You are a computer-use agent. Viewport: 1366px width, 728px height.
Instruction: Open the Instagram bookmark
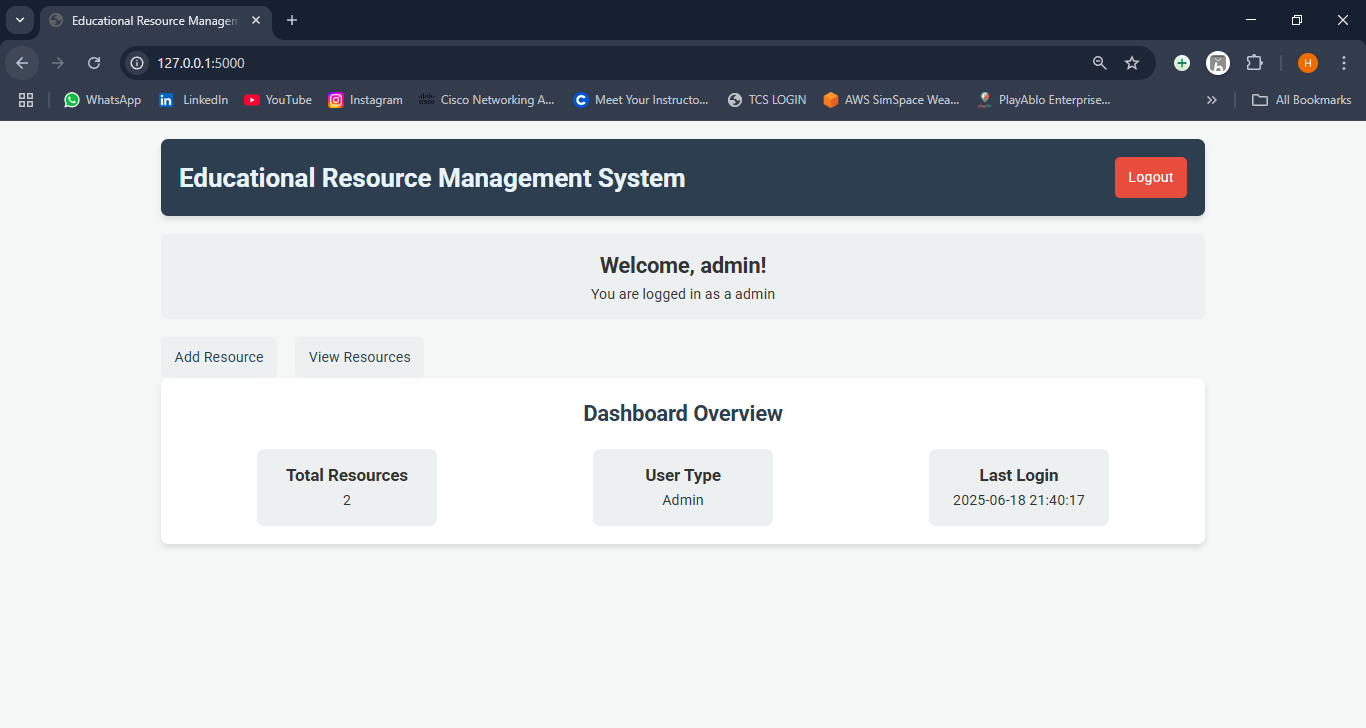click(365, 100)
